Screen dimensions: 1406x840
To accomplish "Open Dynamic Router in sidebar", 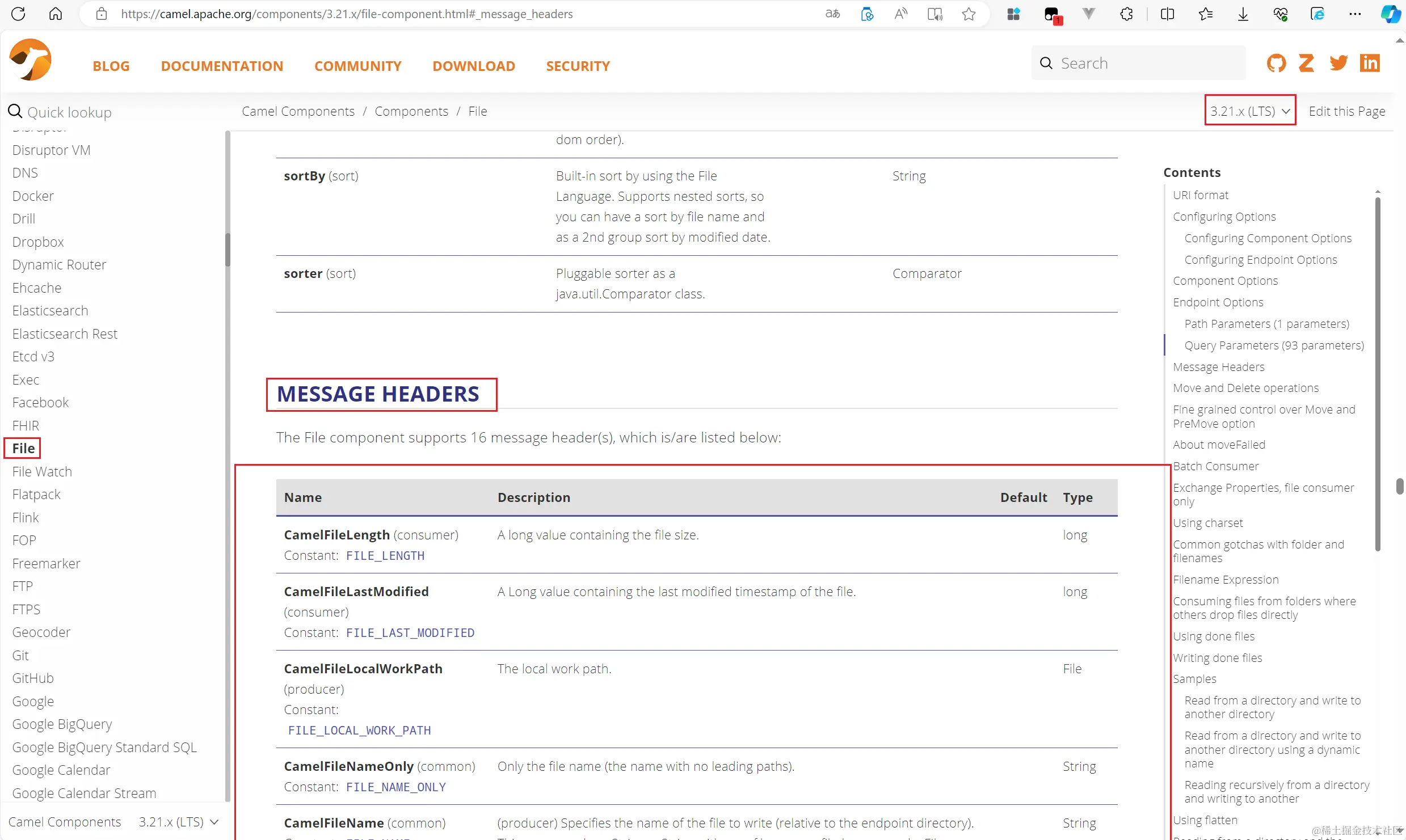I will 59,264.
